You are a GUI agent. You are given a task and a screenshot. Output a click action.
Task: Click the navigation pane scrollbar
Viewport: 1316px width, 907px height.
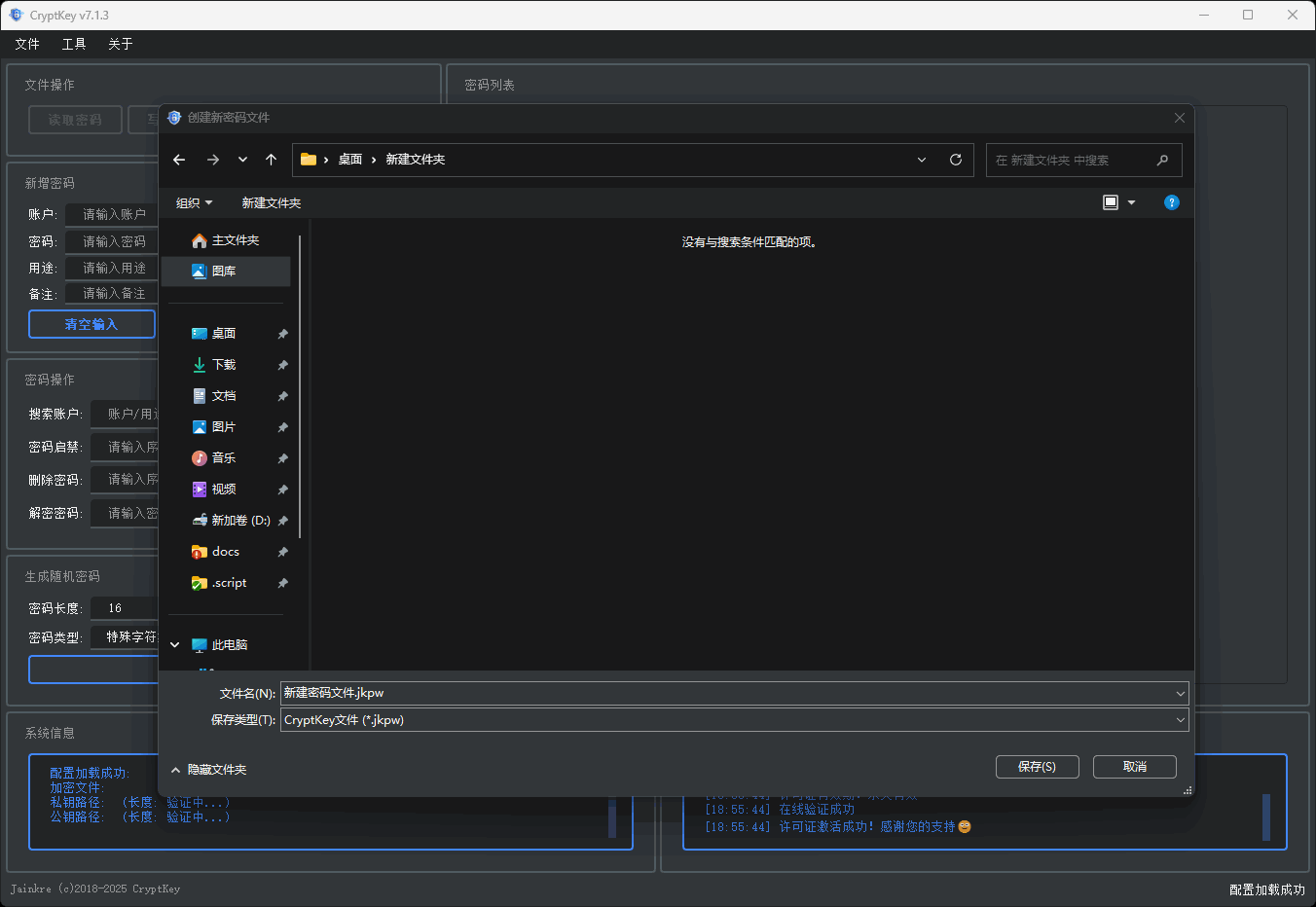click(x=300, y=387)
